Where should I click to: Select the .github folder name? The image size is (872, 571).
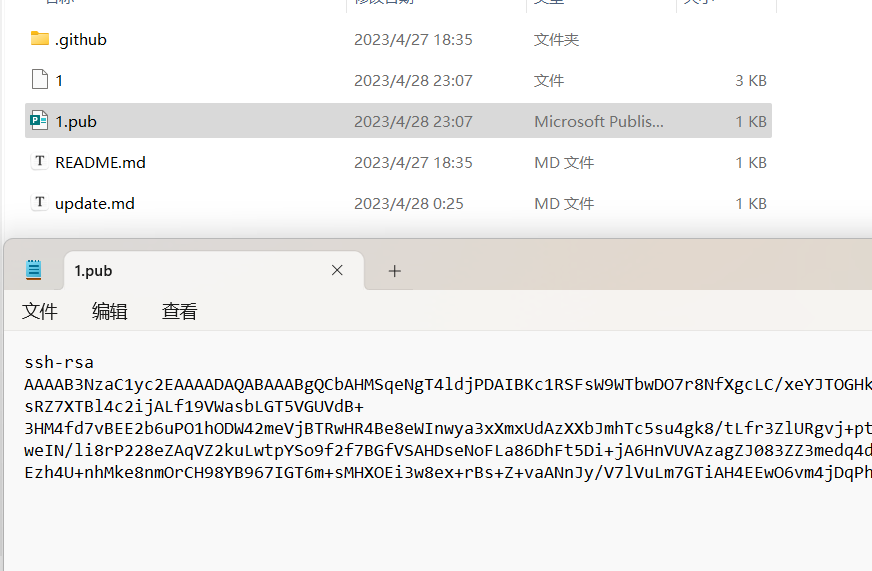81,40
